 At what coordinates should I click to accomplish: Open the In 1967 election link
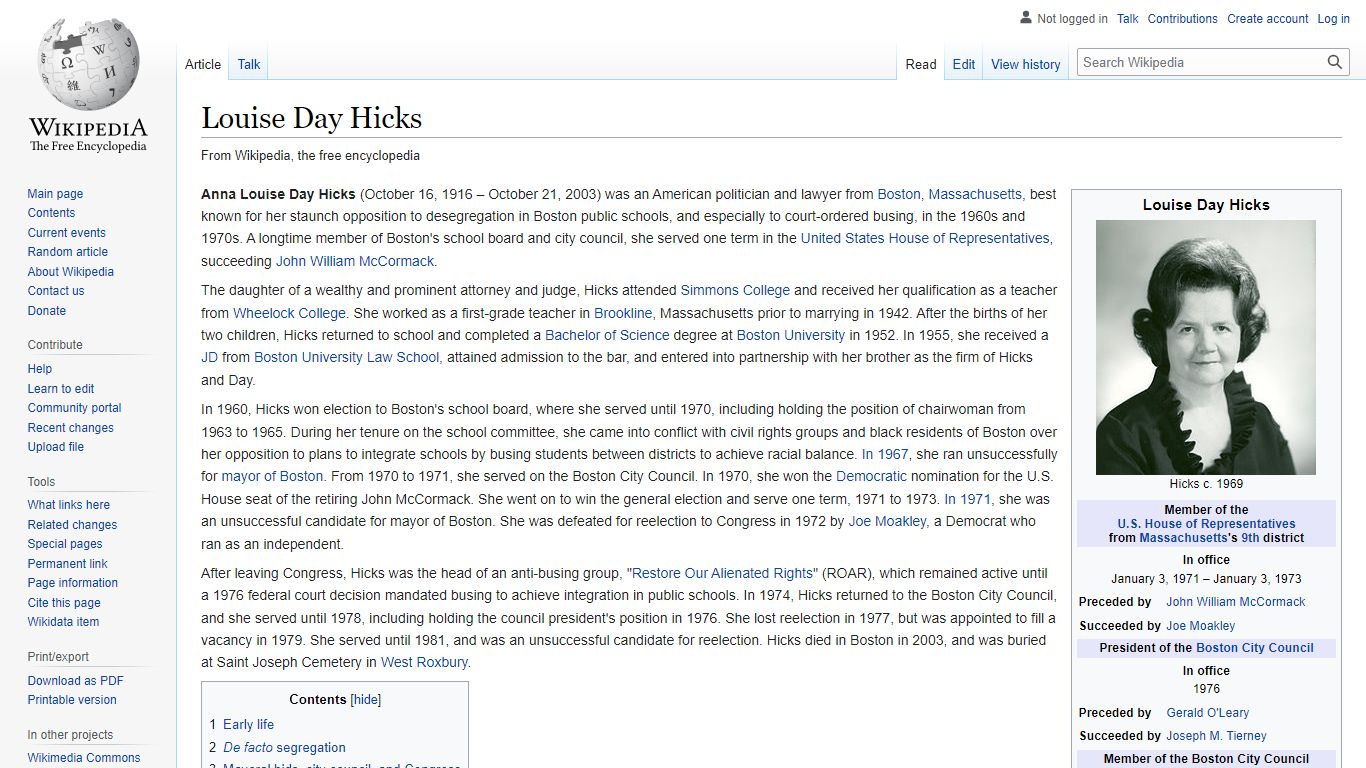click(885, 454)
